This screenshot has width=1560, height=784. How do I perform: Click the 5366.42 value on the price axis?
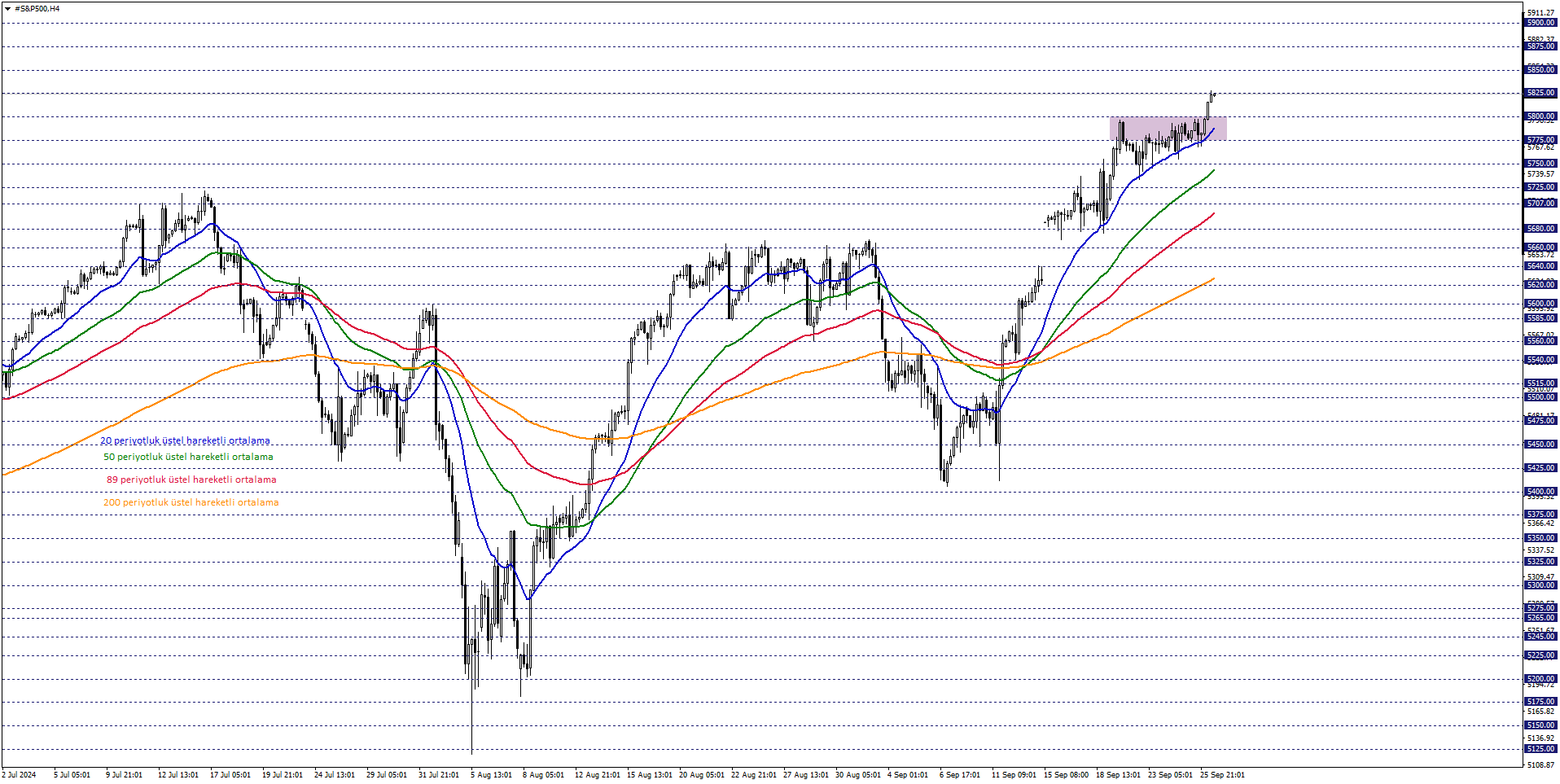(1540, 523)
